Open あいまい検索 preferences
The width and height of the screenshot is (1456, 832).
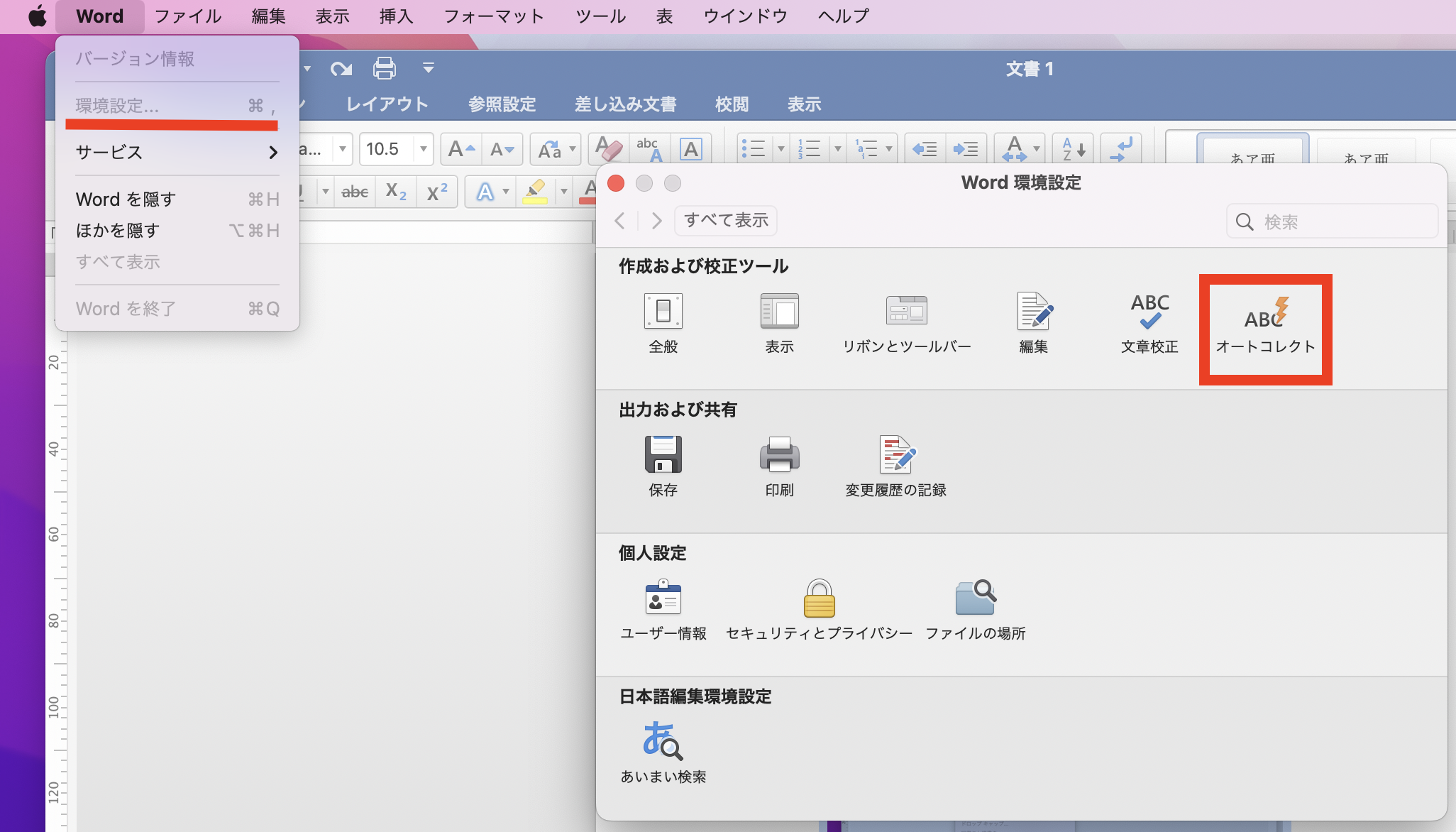pyautogui.click(x=663, y=753)
